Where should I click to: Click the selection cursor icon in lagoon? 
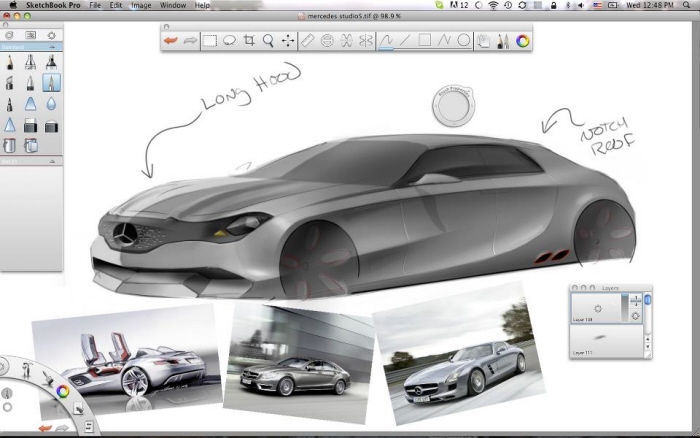tap(78, 408)
